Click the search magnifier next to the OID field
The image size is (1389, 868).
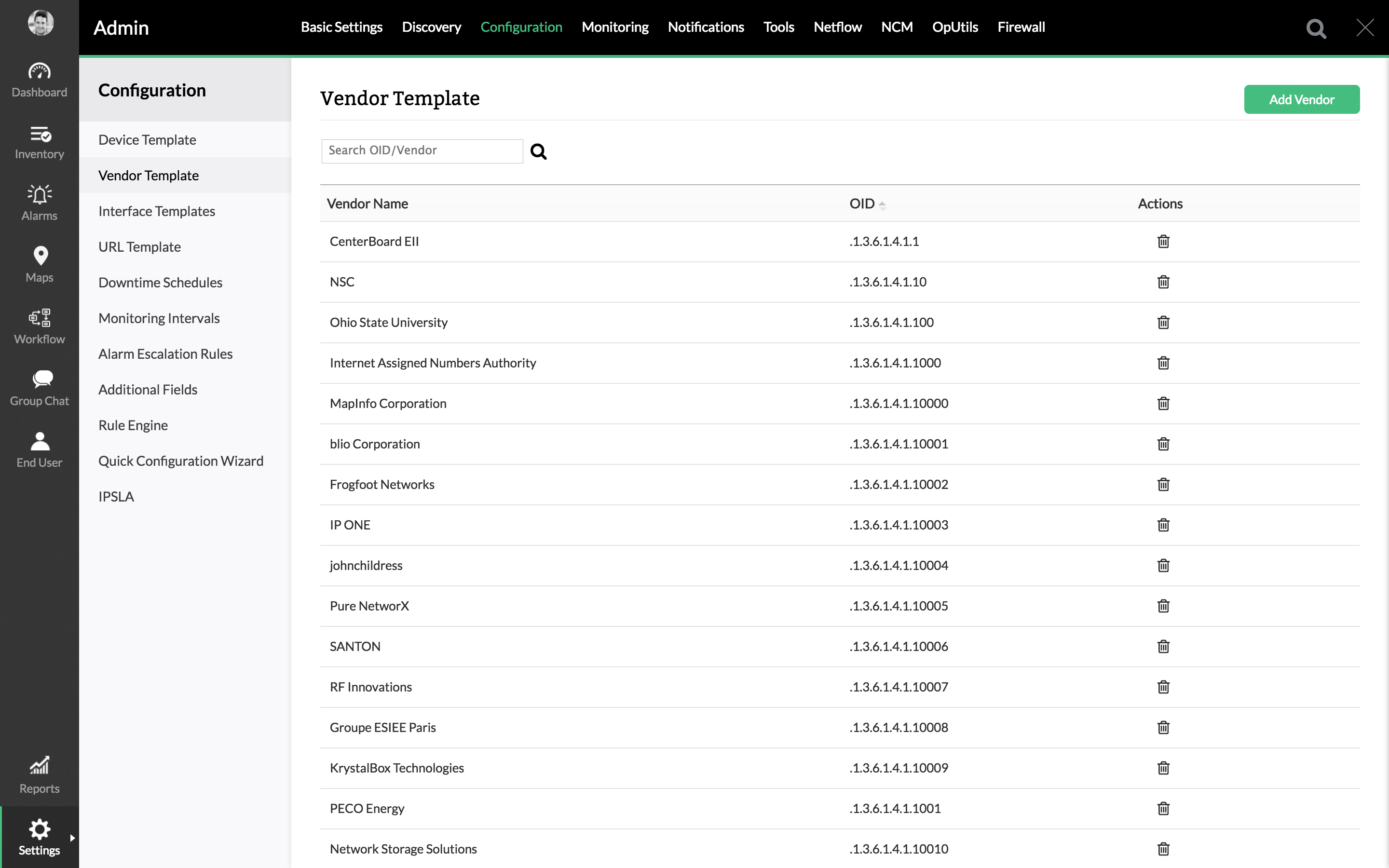tap(538, 151)
